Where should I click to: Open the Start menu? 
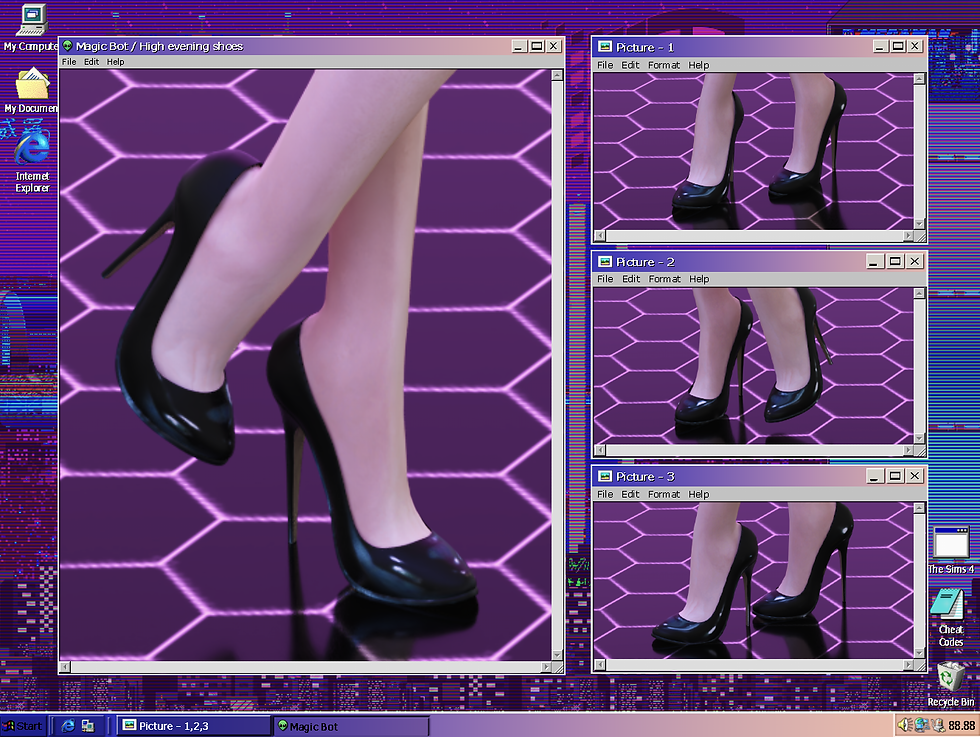coord(23,726)
